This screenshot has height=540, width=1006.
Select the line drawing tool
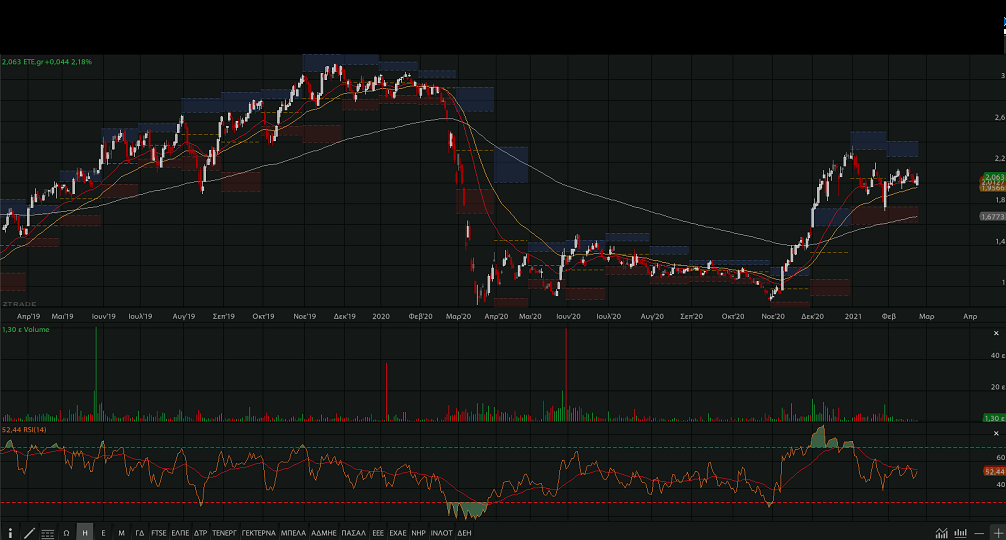tap(29, 533)
